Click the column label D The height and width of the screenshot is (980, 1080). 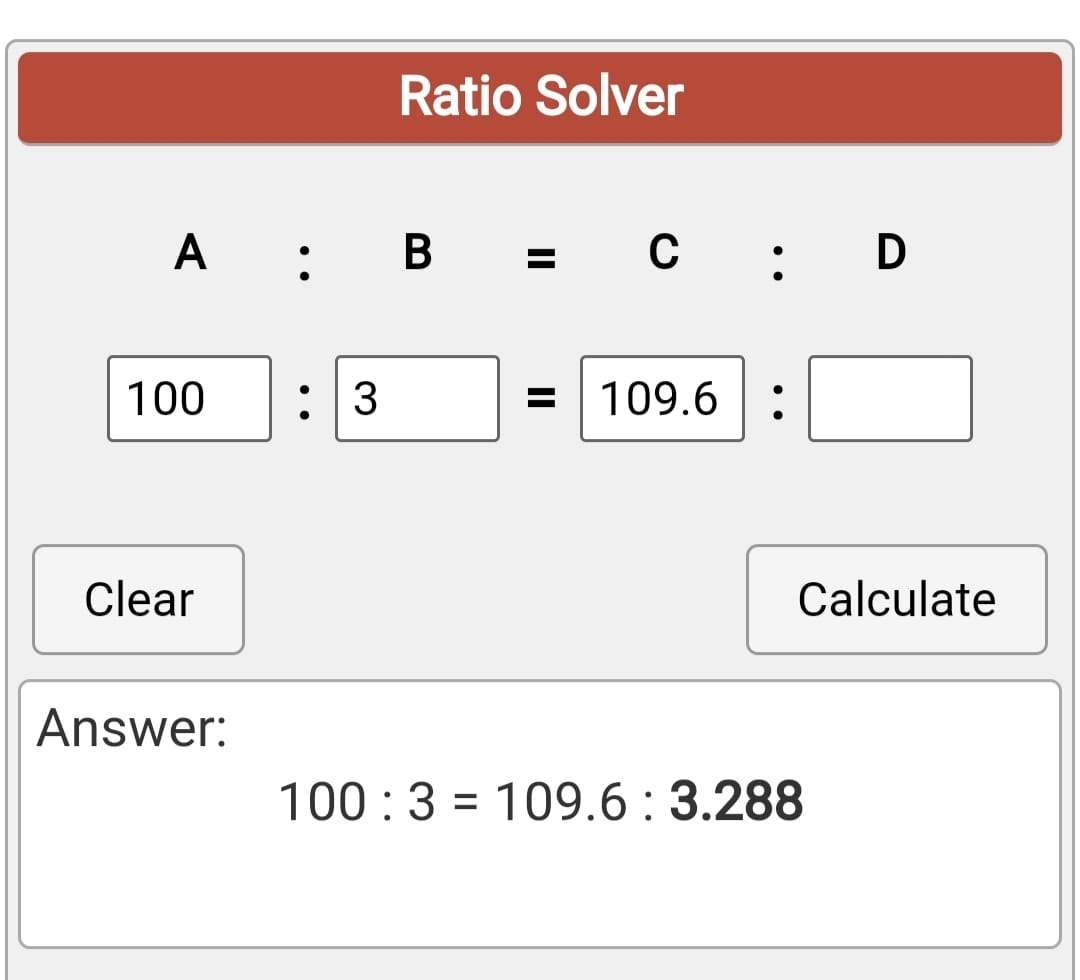coord(890,252)
